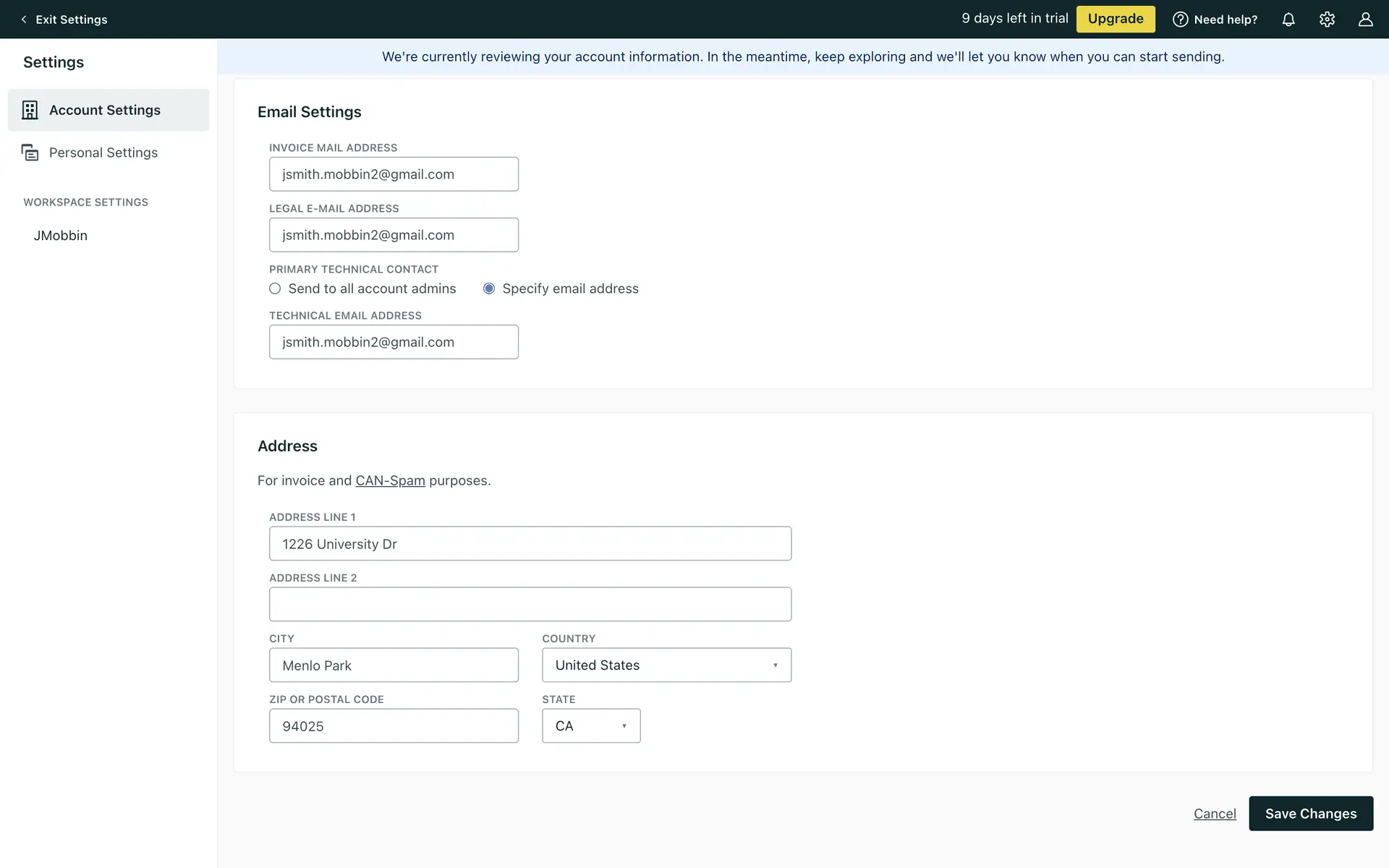
Task: Click the Exit Settings back arrow
Action: [x=24, y=20]
